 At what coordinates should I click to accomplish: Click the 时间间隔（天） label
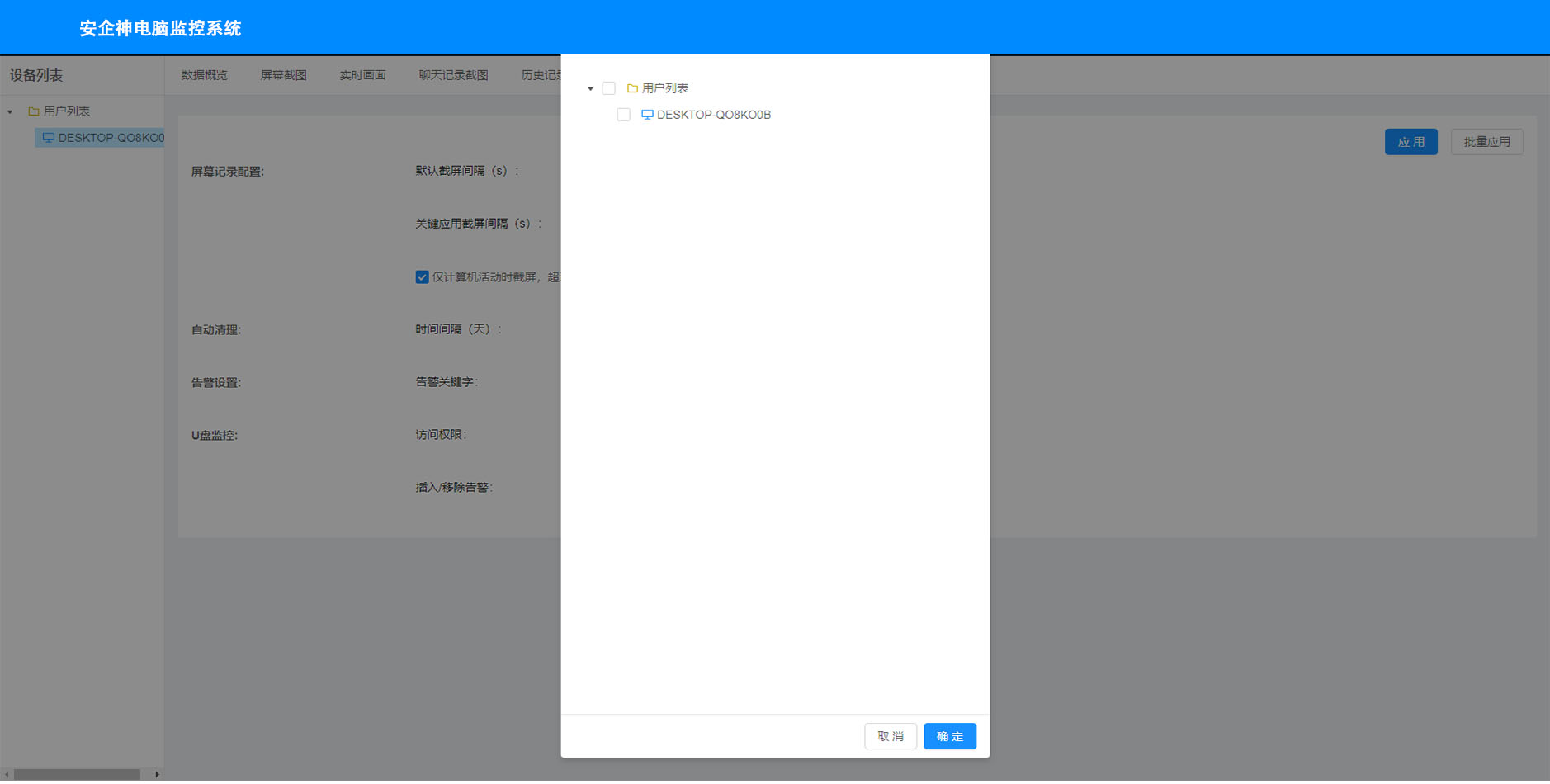tap(458, 329)
